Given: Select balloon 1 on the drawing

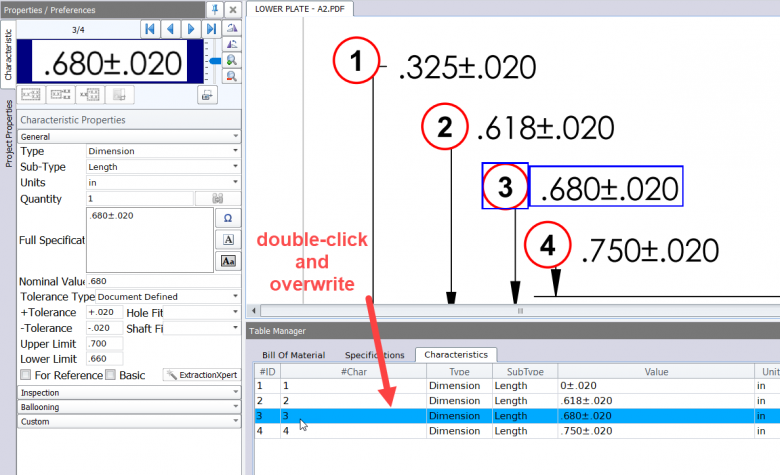Looking at the screenshot, I should tap(356, 60).
